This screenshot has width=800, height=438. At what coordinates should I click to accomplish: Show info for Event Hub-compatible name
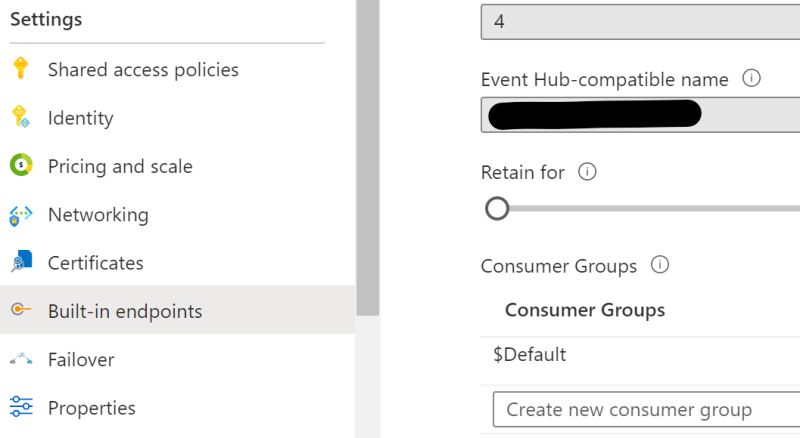pyautogui.click(x=751, y=78)
